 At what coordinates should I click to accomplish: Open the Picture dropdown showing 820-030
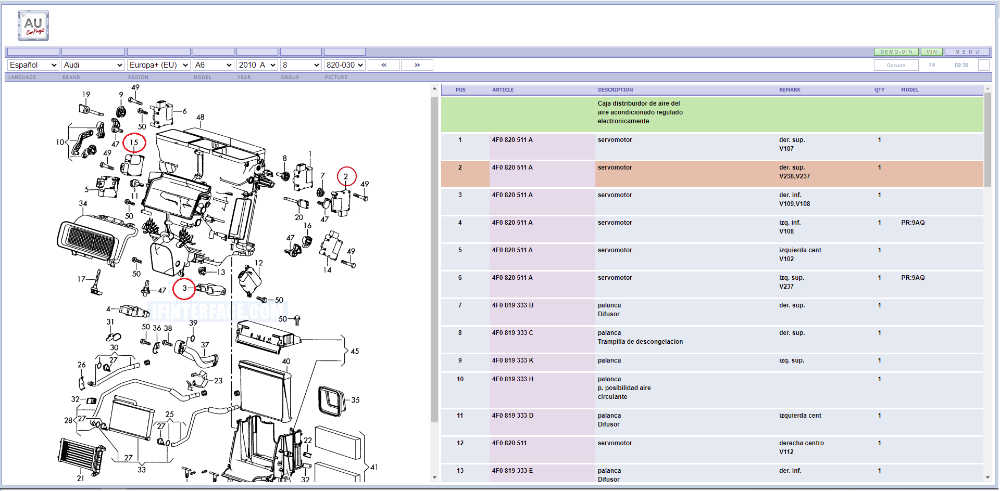(x=344, y=65)
